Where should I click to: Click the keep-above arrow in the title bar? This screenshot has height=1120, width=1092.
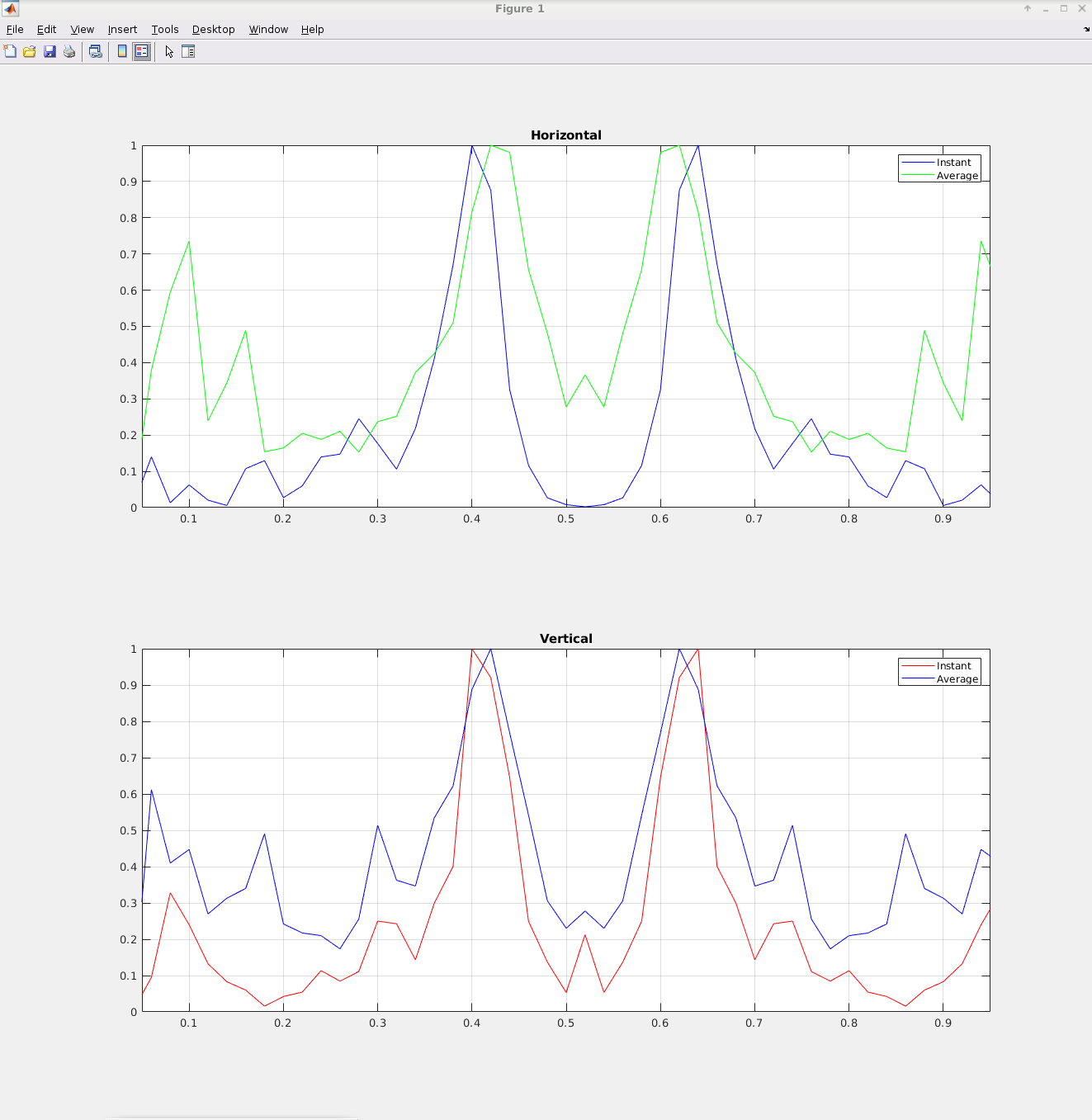(x=1028, y=9)
